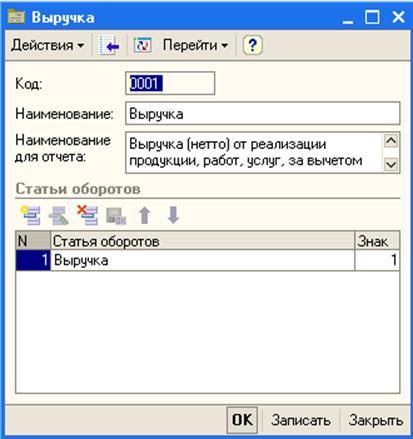This screenshot has width=413, height=439.
Task: Click the edit current row icon
Action: 59,215
